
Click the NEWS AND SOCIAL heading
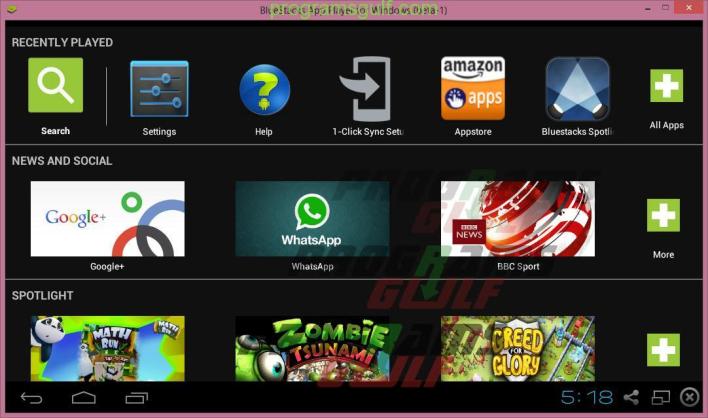tap(62, 161)
